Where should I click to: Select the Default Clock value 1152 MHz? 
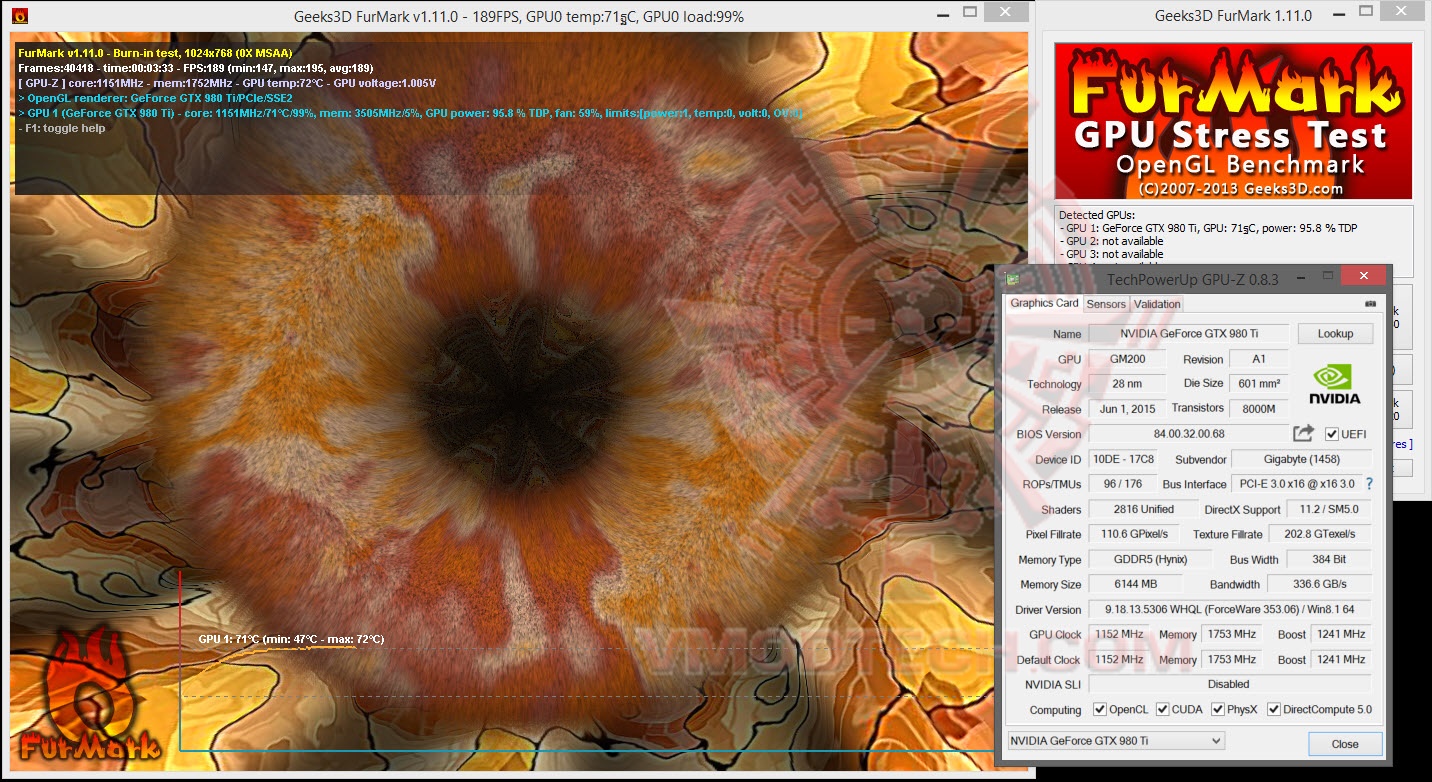[x=1118, y=659]
